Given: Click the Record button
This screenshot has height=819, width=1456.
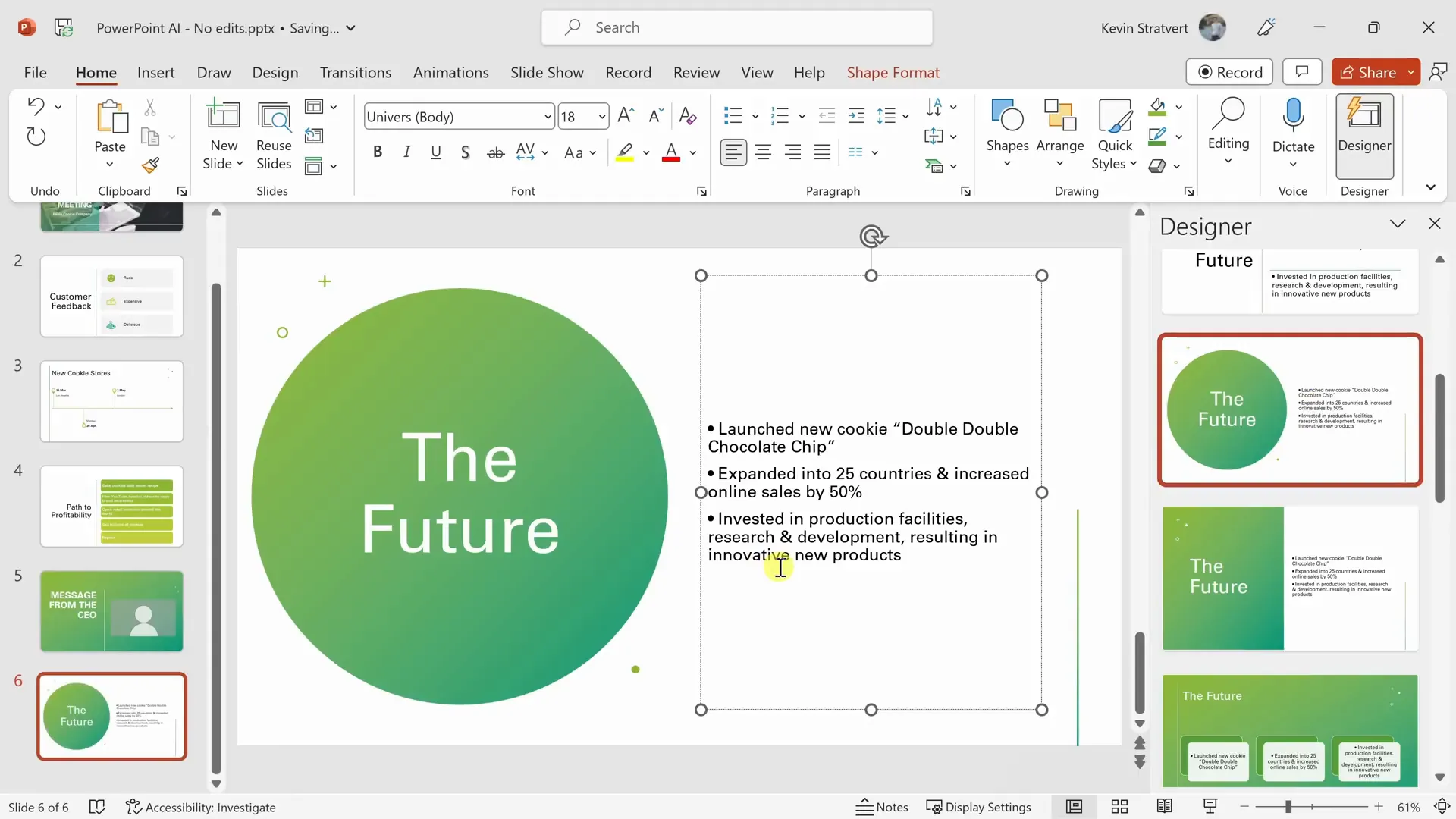Looking at the screenshot, I should point(1229,72).
